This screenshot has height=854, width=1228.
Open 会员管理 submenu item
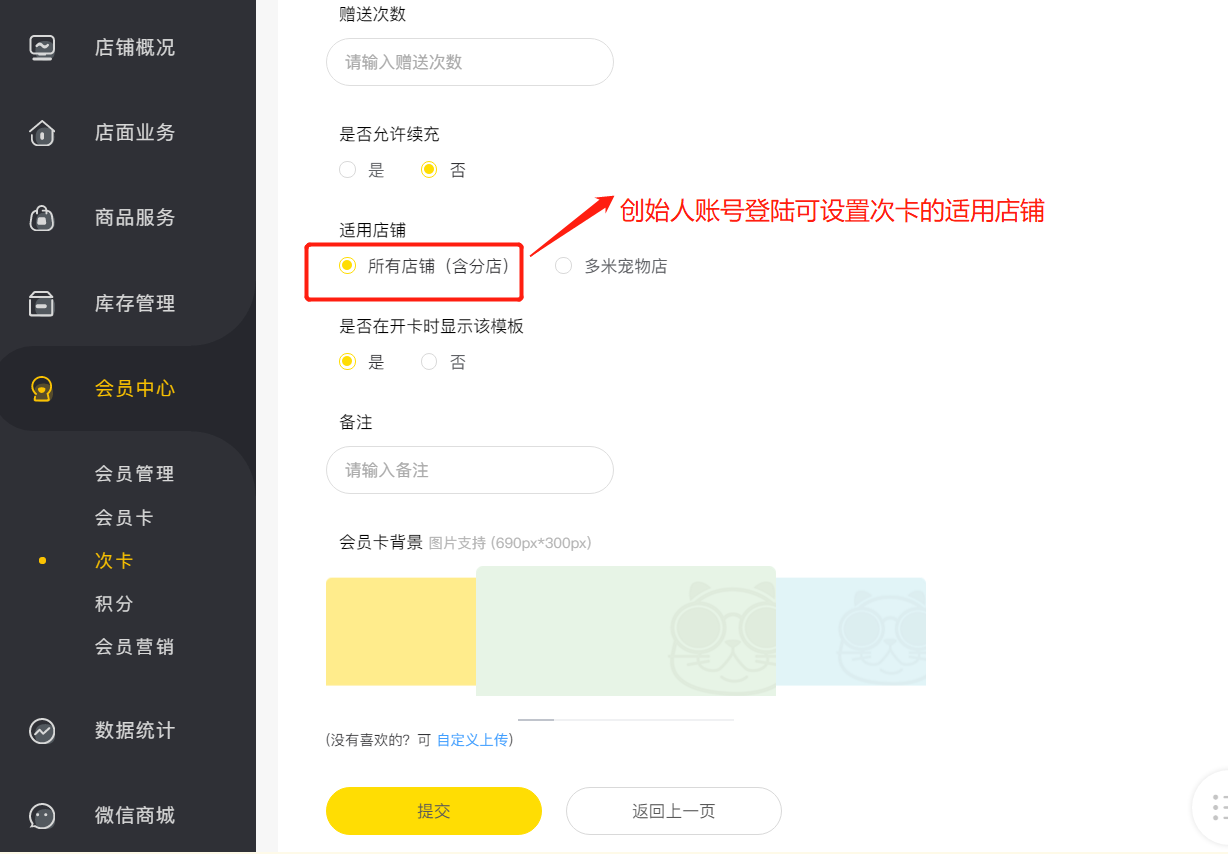pos(135,474)
